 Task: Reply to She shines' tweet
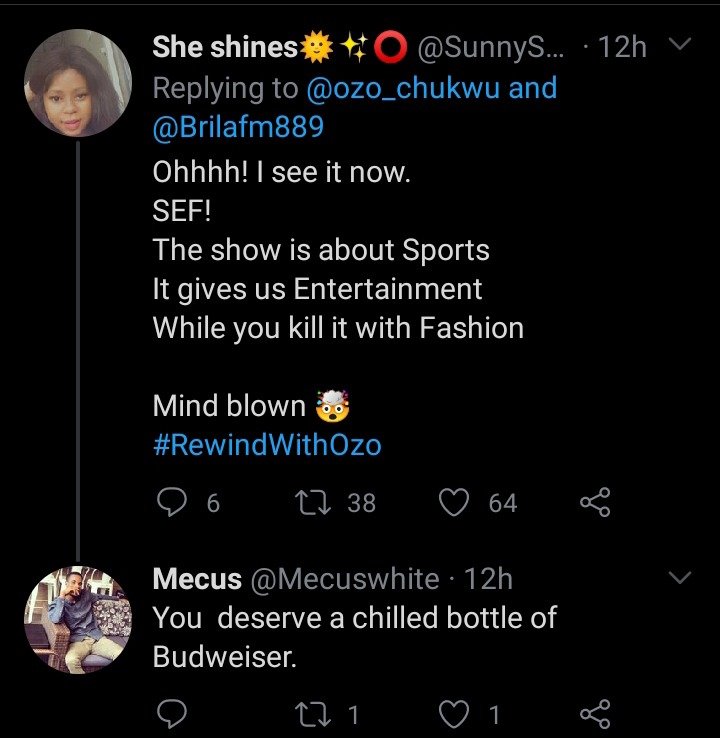[x=174, y=502]
